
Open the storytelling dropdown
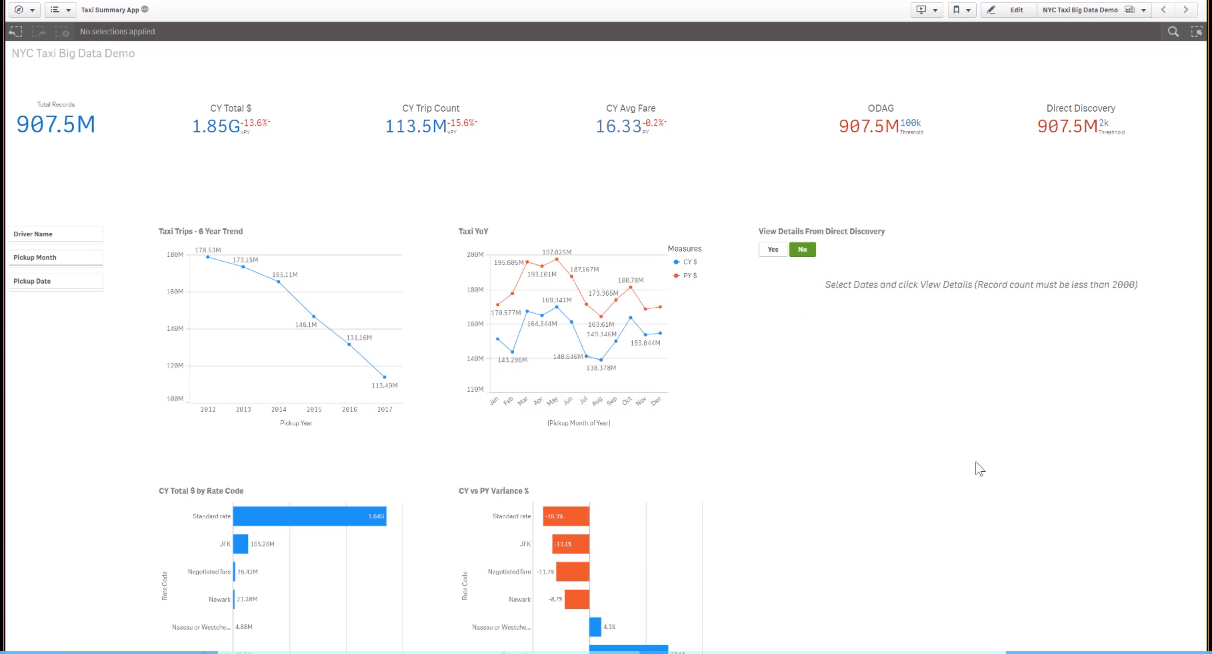point(927,9)
